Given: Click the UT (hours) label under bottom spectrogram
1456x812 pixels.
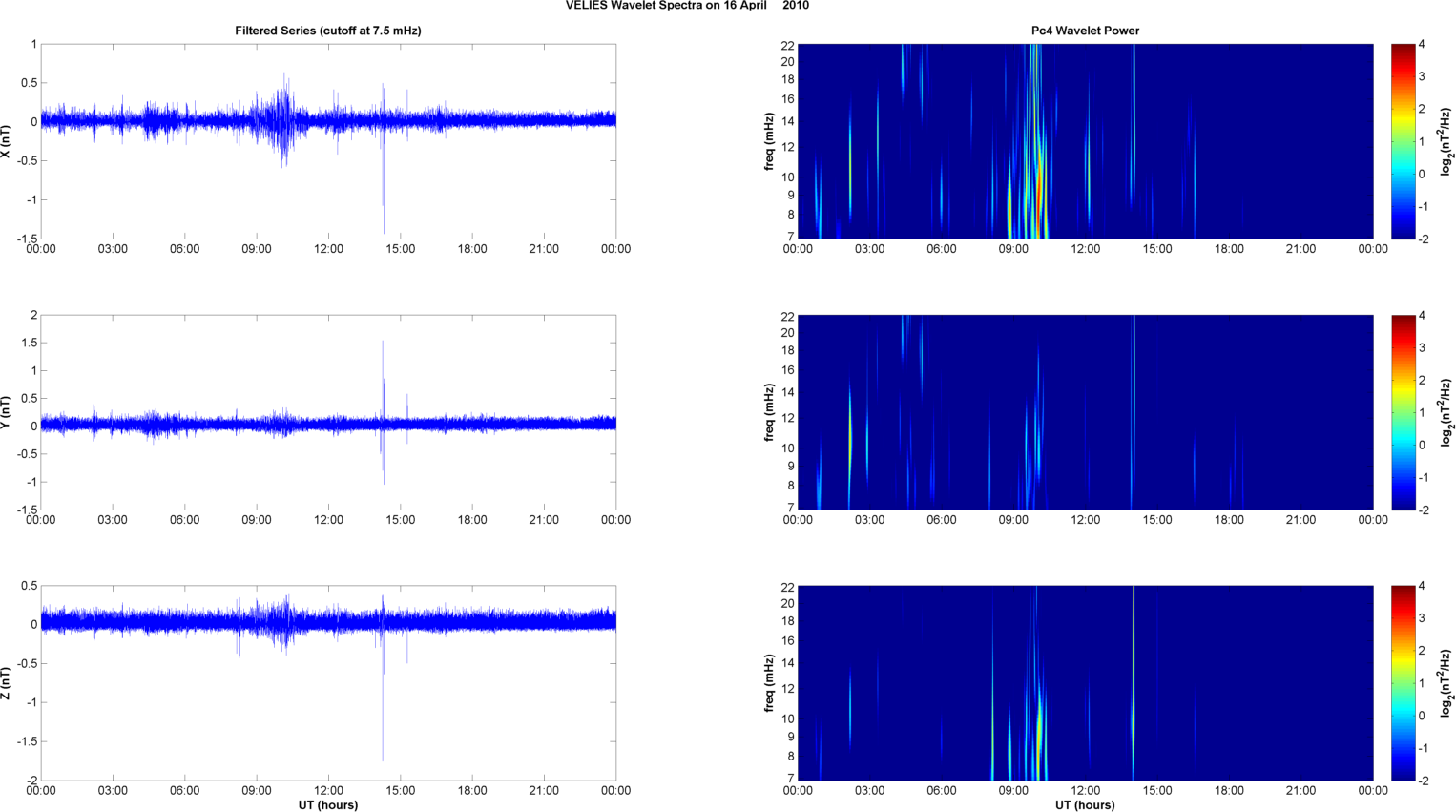Looking at the screenshot, I should click(1085, 804).
